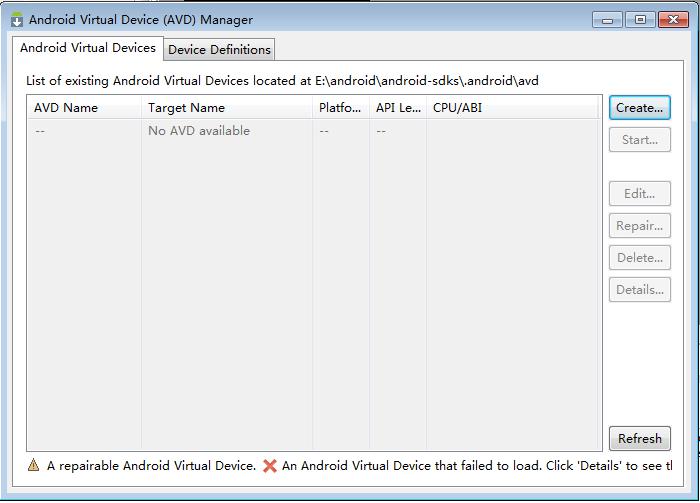Refresh the AVD list
The image size is (700, 503).
[x=640, y=438]
